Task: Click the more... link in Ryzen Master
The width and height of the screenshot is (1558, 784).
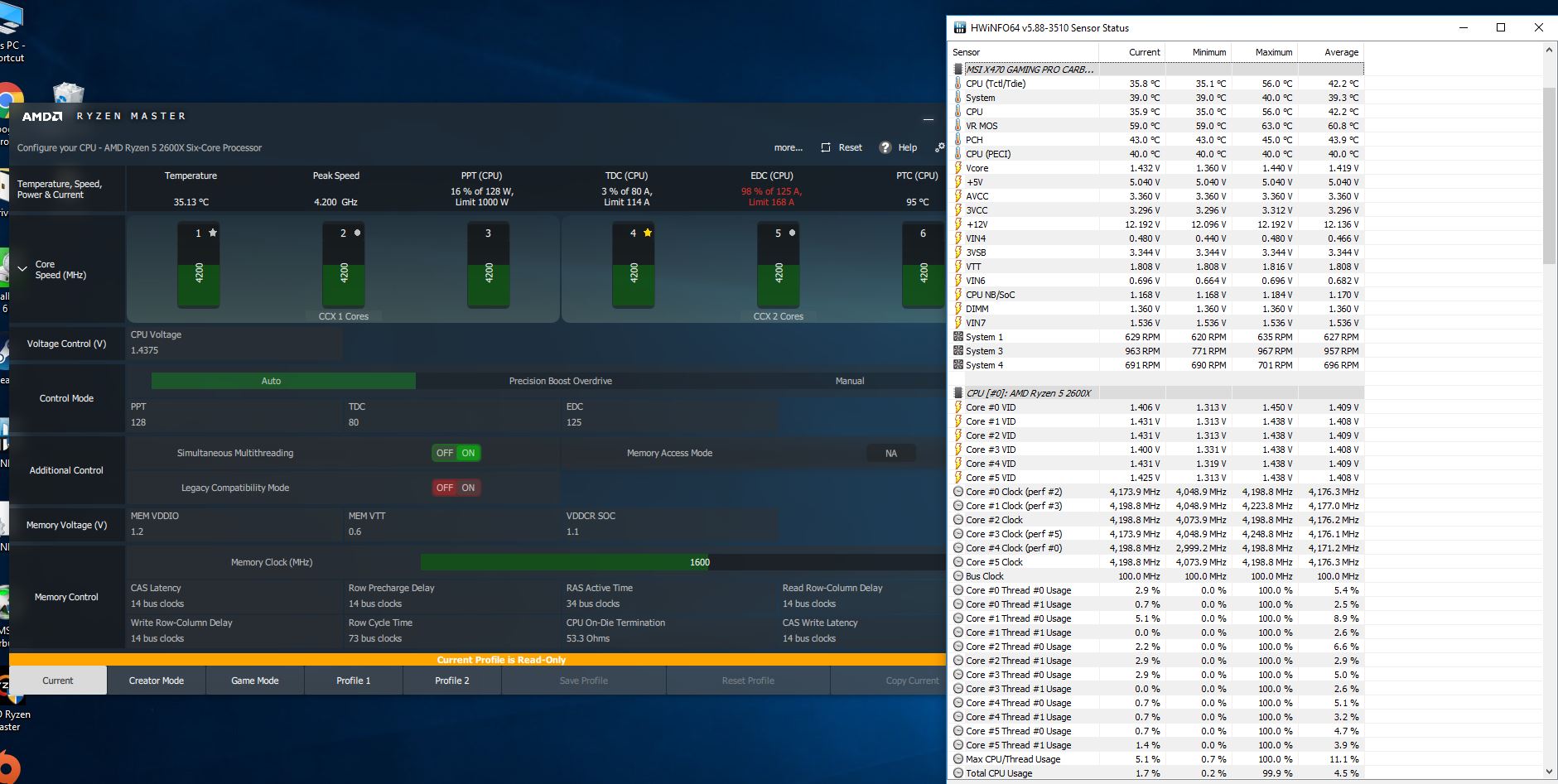Action: (788, 147)
